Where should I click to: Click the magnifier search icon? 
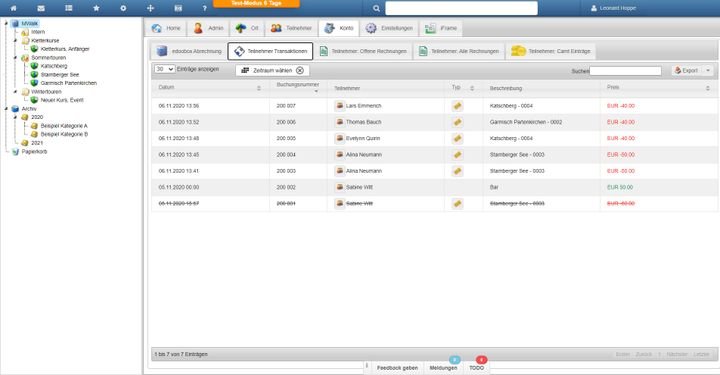(376, 8)
